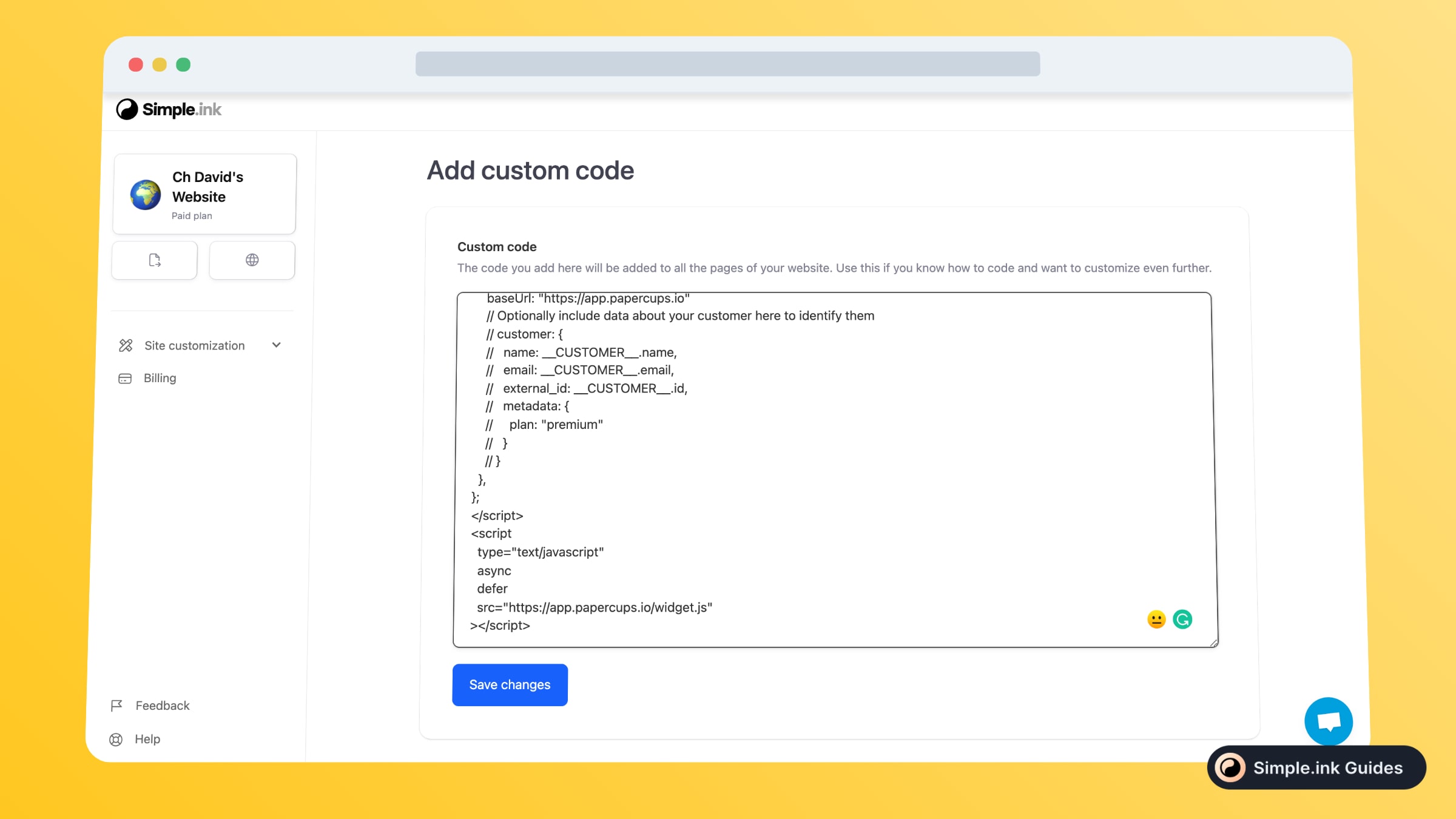Click the Simple.ink Guides badge
Viewport: 1456px width, 819px height.
[x=1316, y=767]
